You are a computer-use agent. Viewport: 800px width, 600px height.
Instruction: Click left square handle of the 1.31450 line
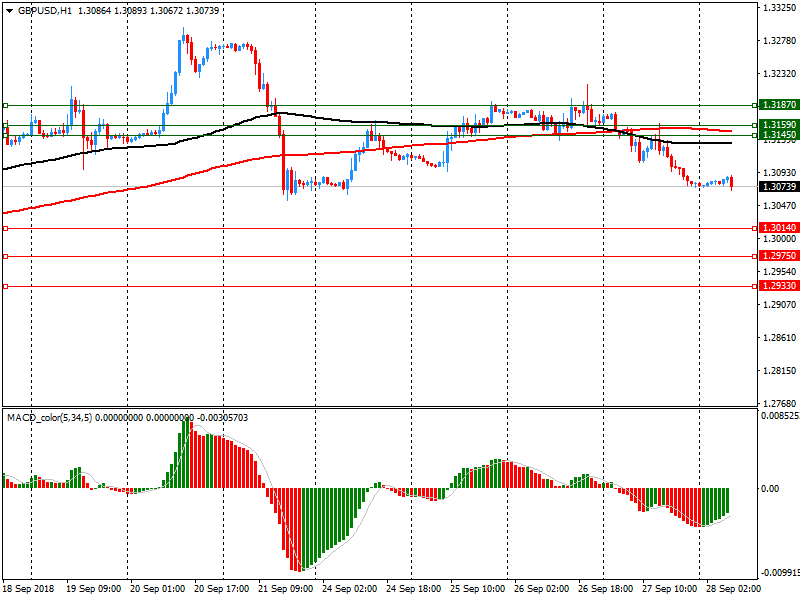[x=5, y=135]
